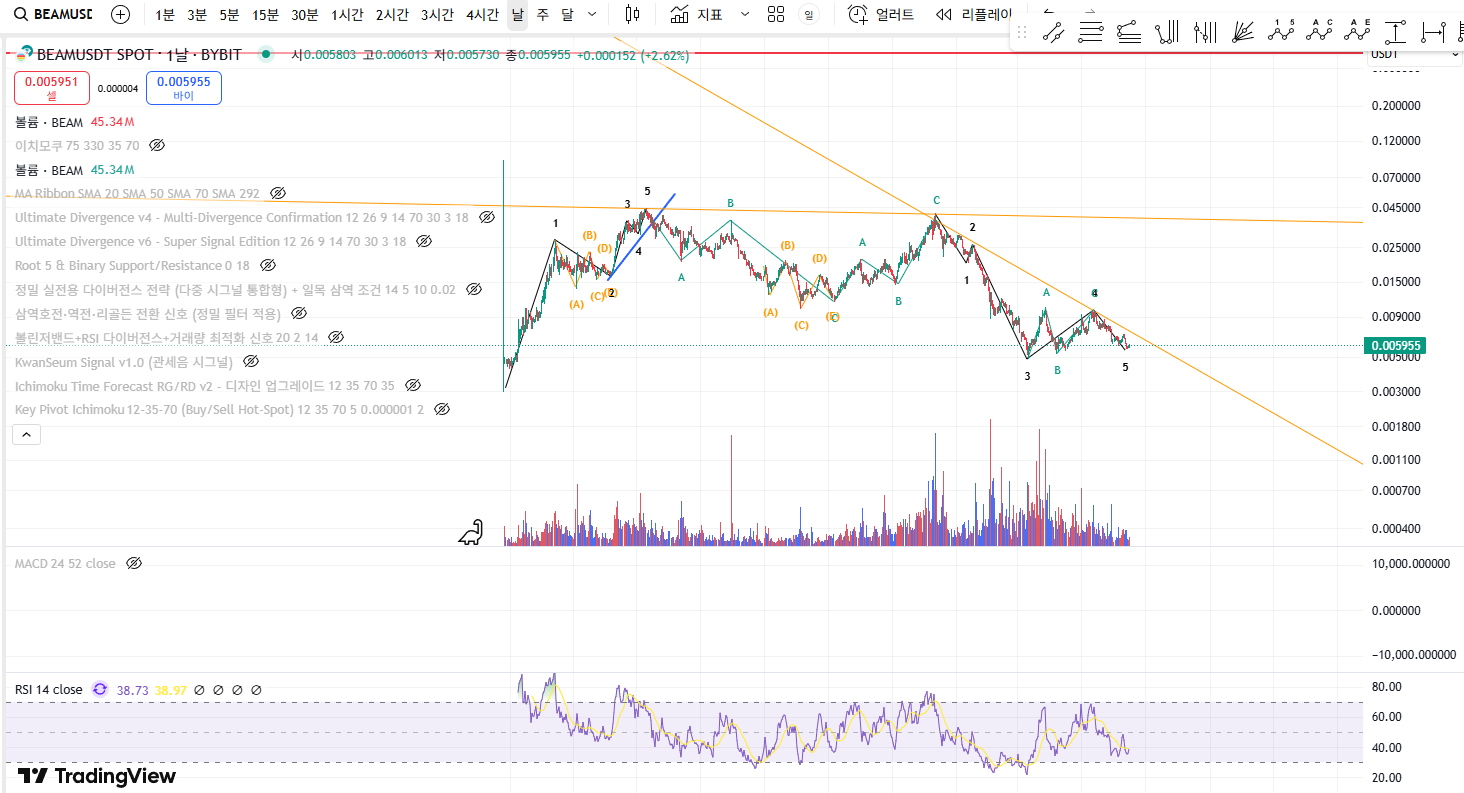
Task: Select the Elliott ABCDE triangle wave tool
Action: click(x=1357, y=31)
